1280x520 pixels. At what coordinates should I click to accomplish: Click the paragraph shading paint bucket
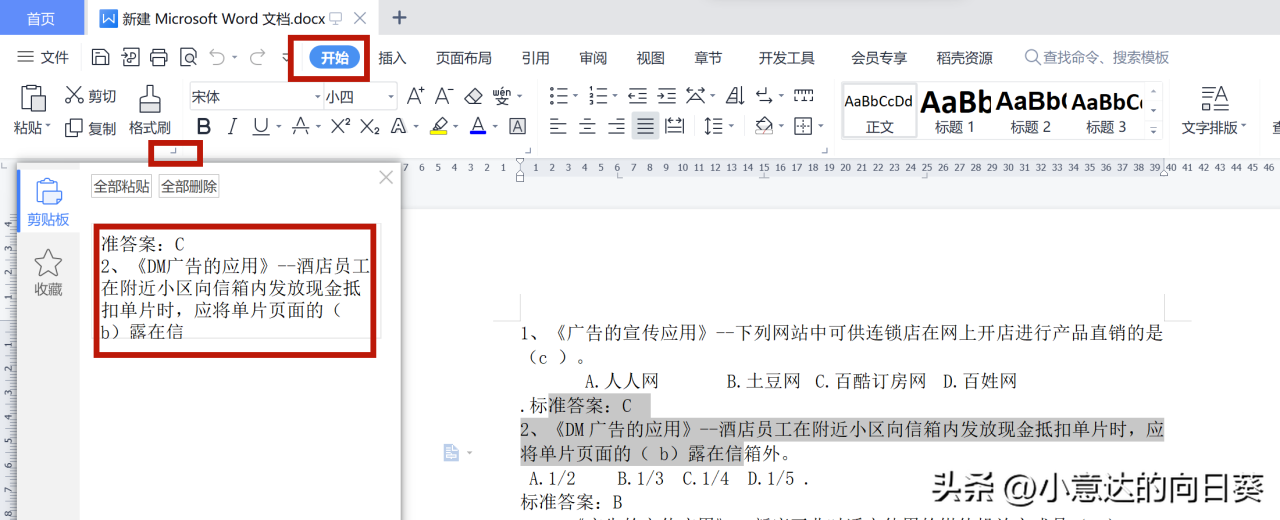pyautogui.click(x=764, y=126)
